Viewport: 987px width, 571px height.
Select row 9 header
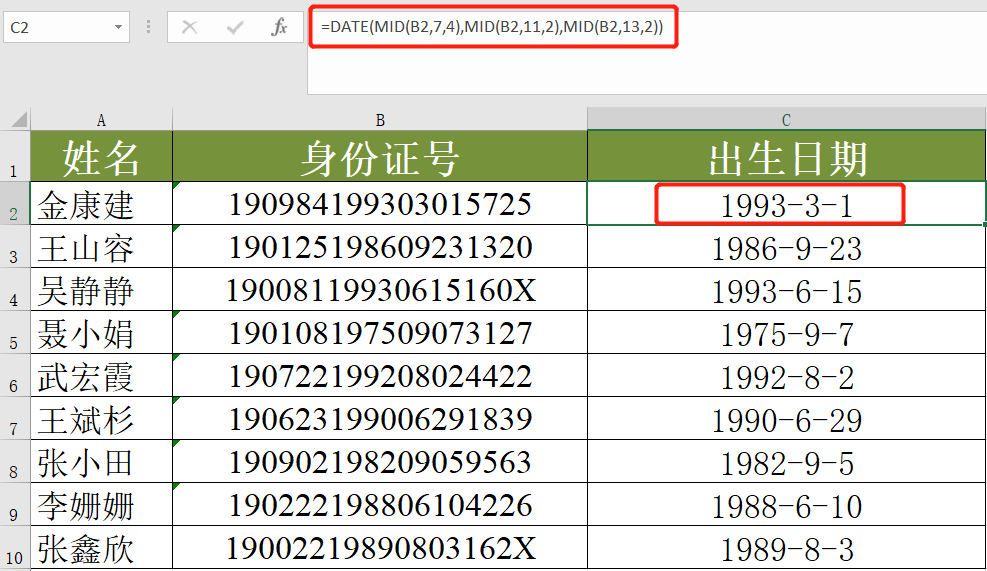[x=14, y=504]
